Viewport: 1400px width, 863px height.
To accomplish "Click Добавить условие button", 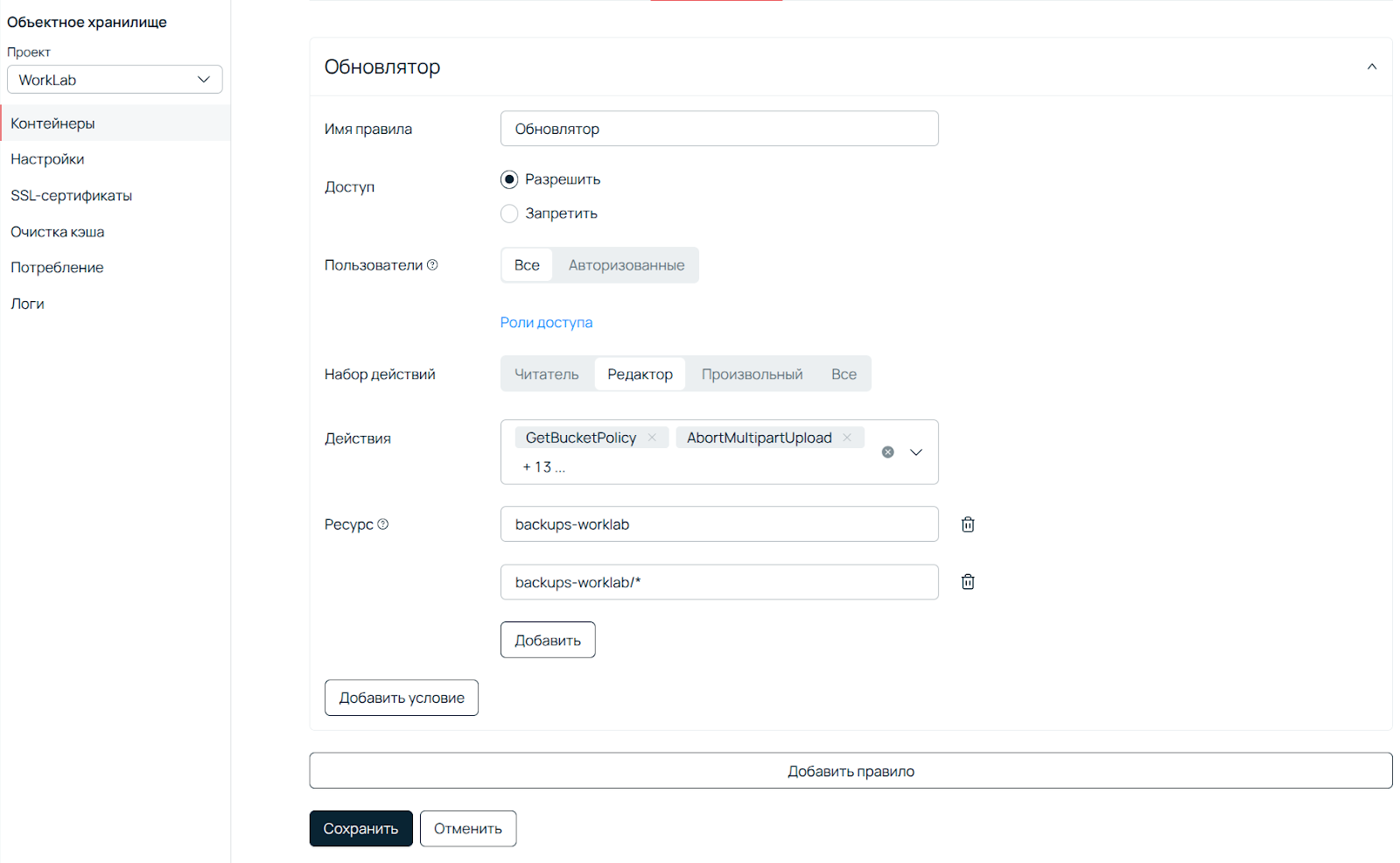I will click(x=402, y=698).
